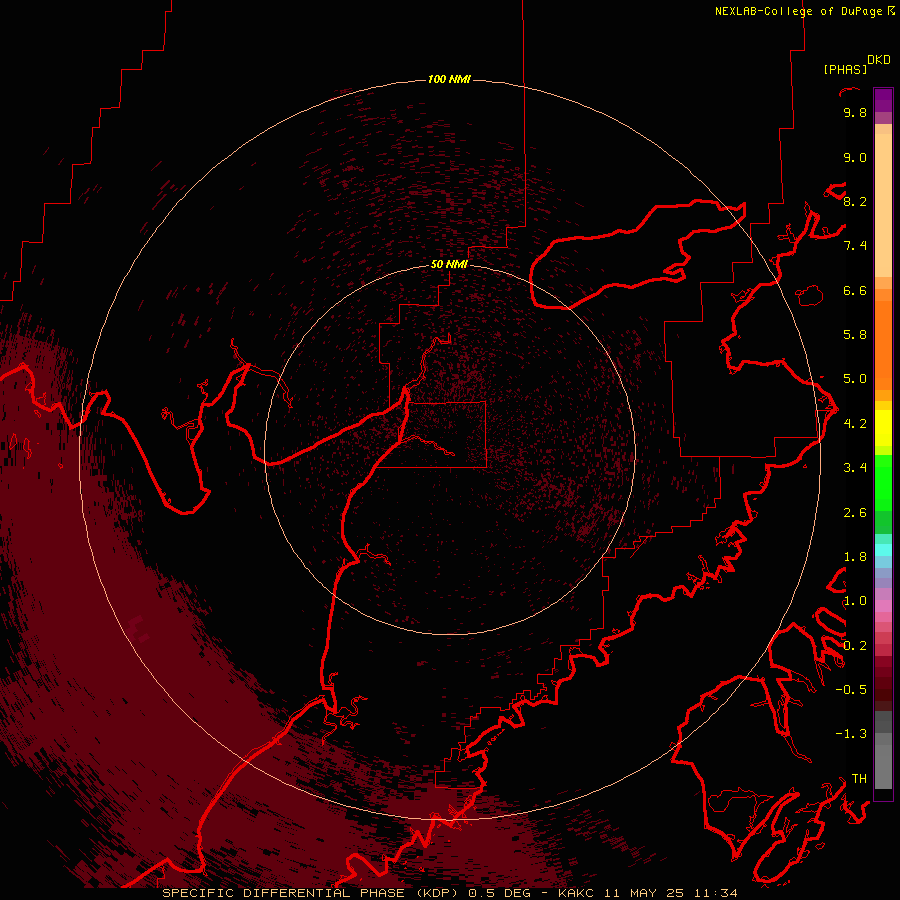Click the -0.5 scale value
Image resolution: width=900 pixels, height=900 pixels.
coord(851,690)
